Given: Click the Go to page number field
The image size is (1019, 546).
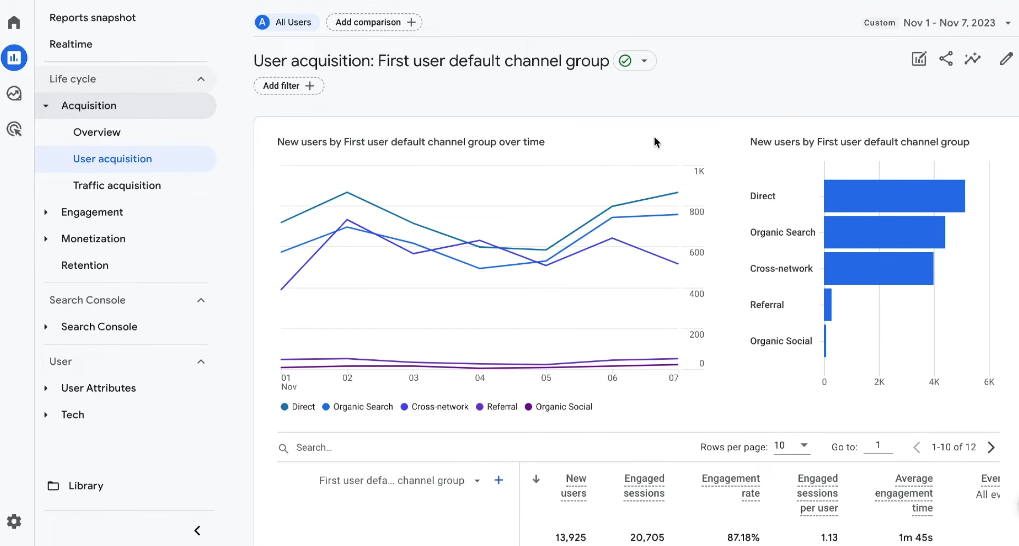Looking at the screenshot, I should point(878,446).
